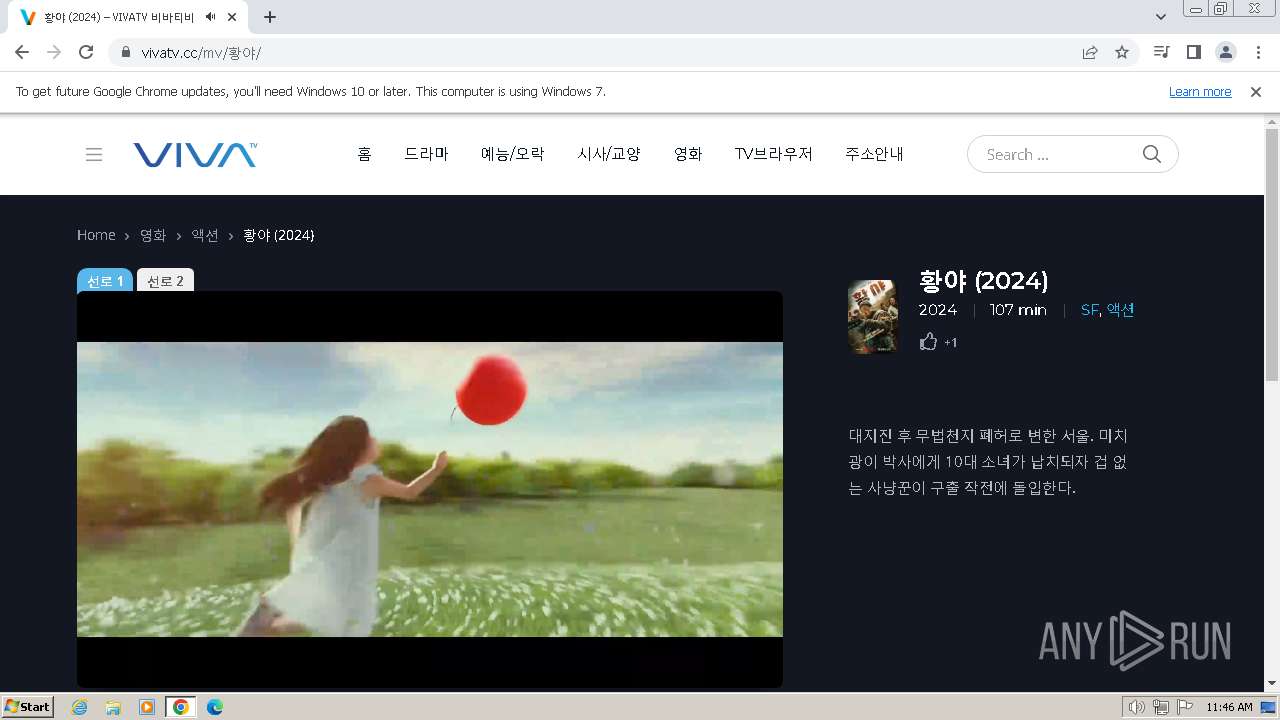Click the address bar URL

[x=201, y=52]
